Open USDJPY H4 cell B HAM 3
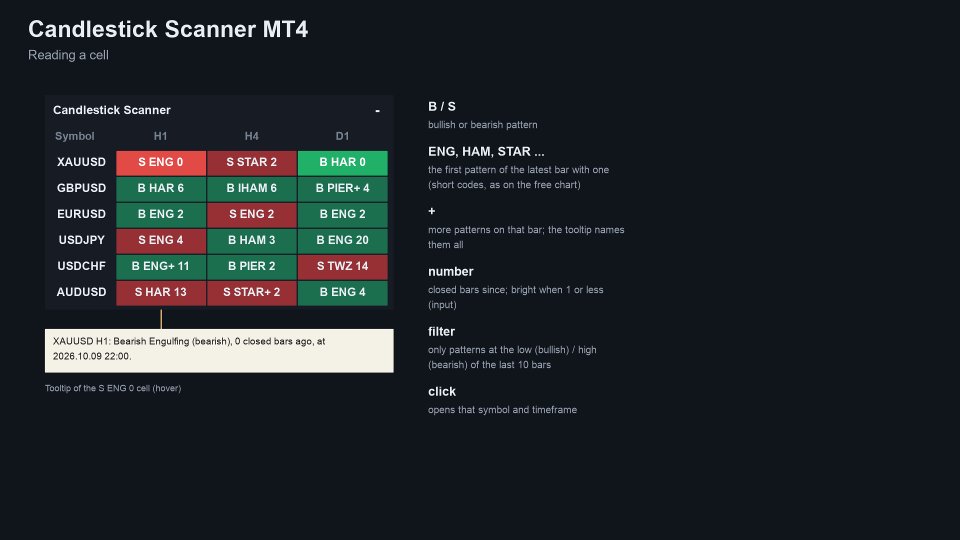 click(x=252, y=241)
